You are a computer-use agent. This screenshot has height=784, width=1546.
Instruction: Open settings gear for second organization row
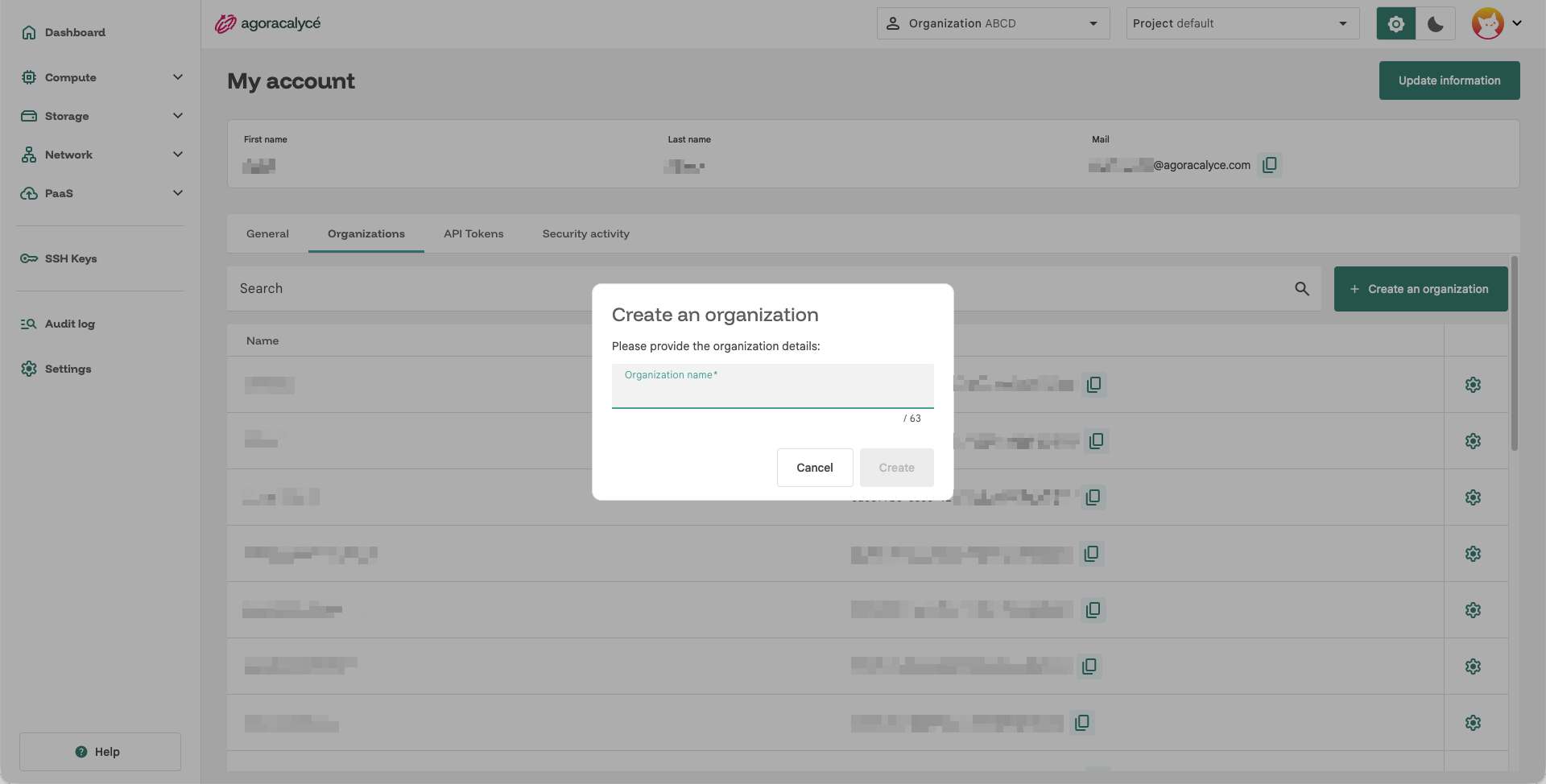click(1474, 441)
